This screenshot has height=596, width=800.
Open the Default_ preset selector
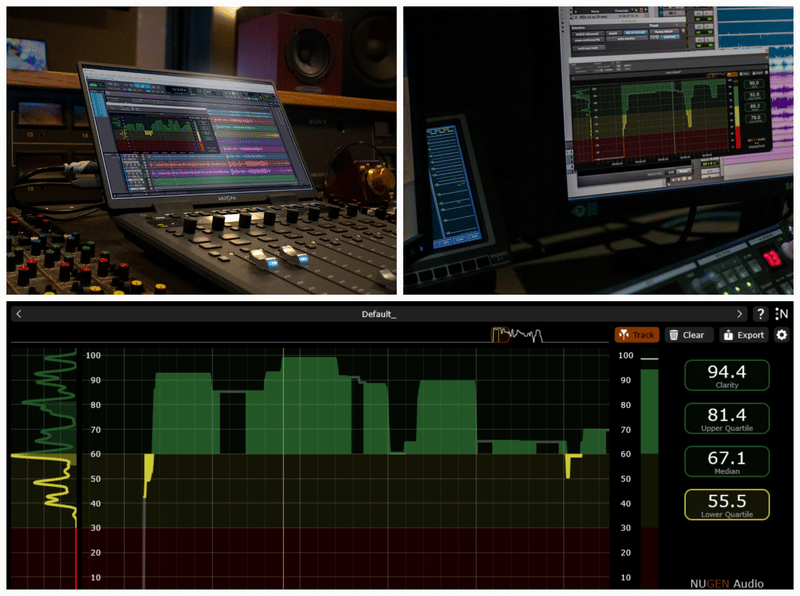point(380,313)
